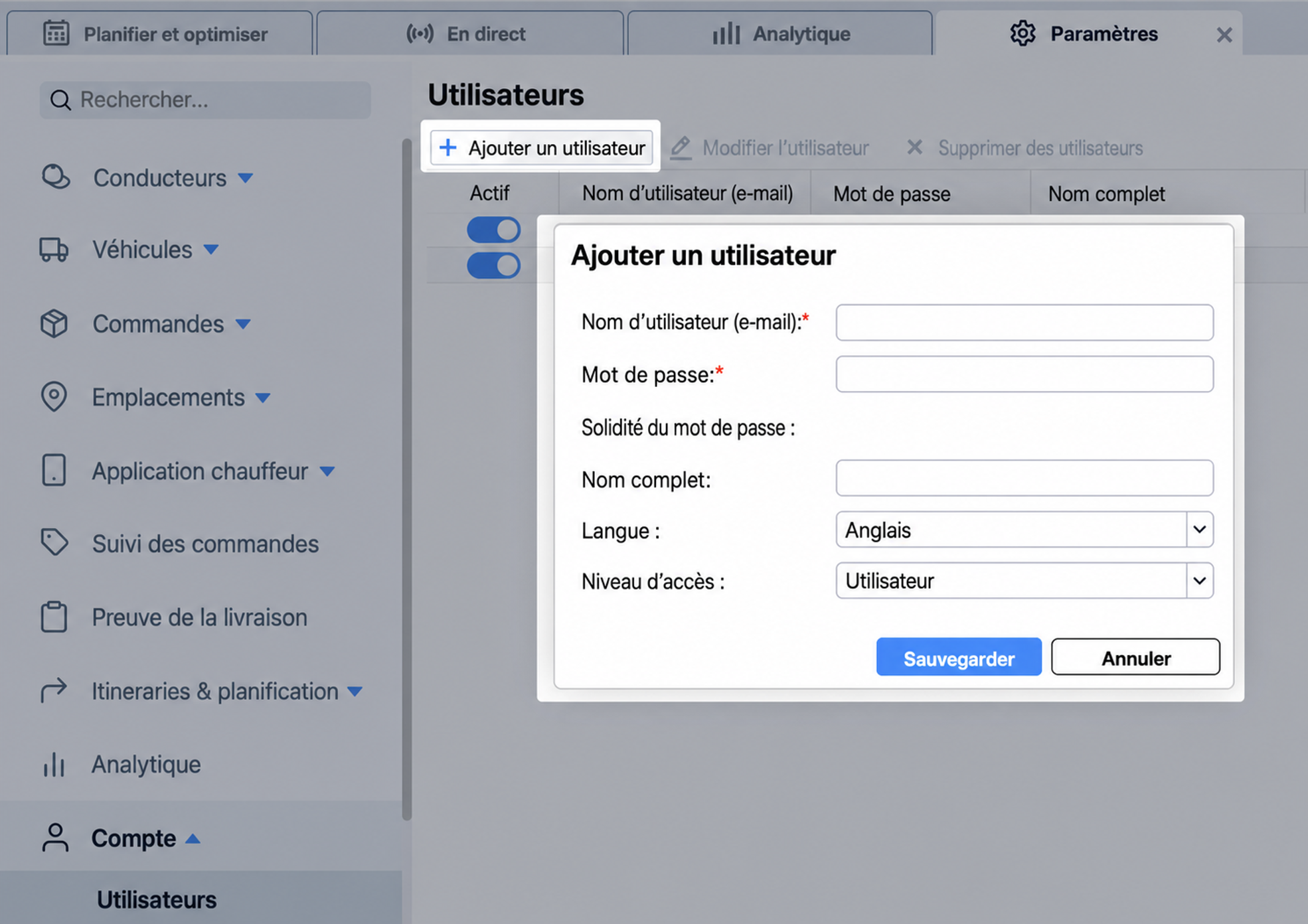1308x924 pixels.
Task: Click the live broadcast icon on En direct tab
Action: tap(420, 33)
